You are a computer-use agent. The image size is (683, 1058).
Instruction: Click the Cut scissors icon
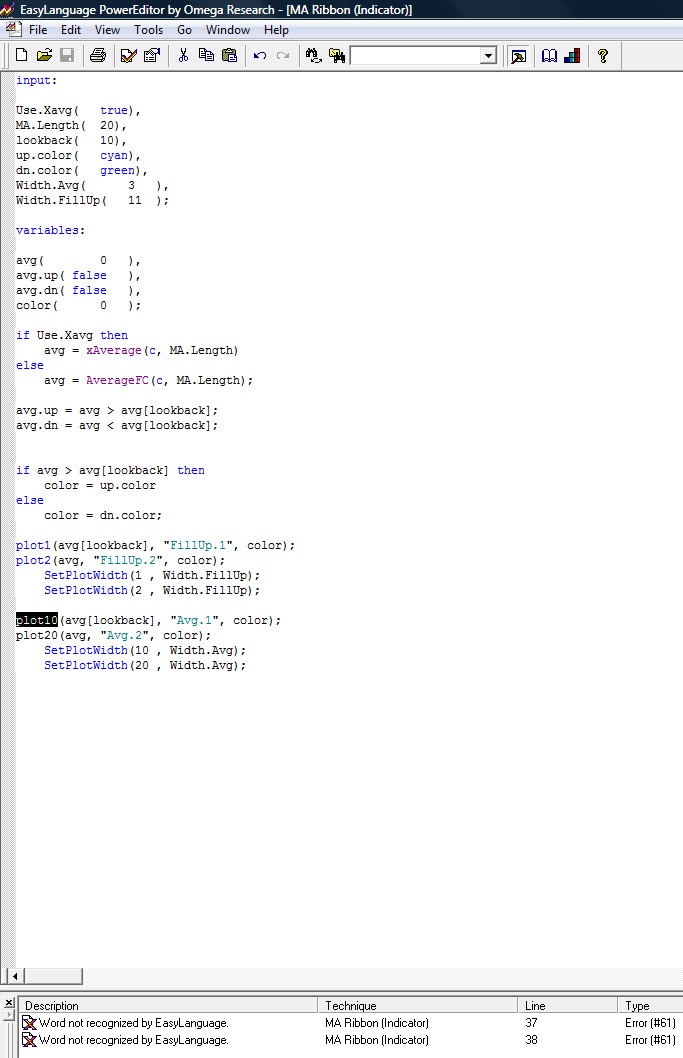[x=183, y=55]
